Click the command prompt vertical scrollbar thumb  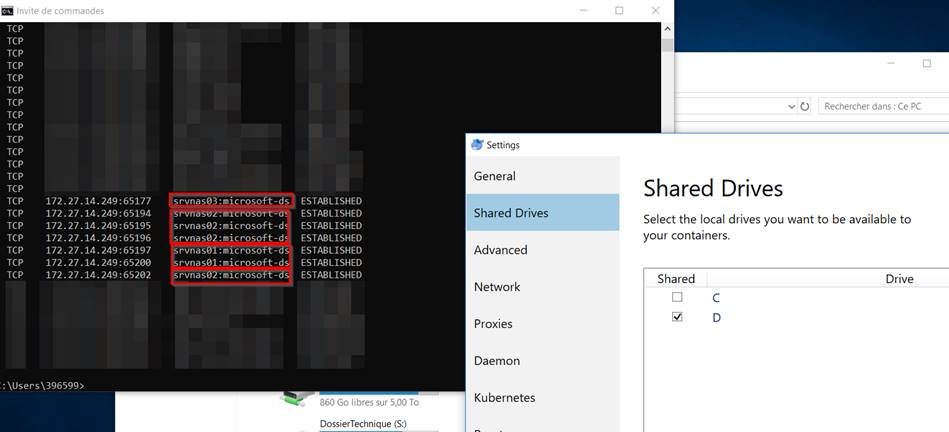pos(668,45)
